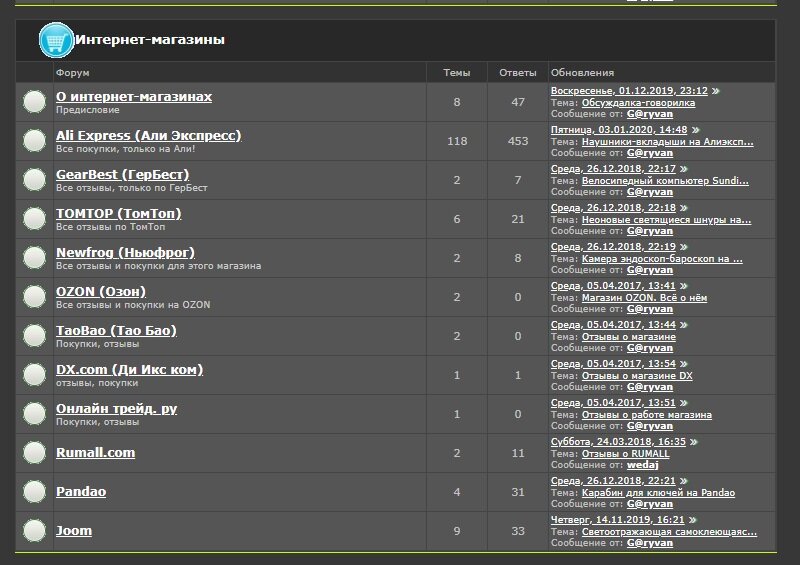Click status icon for DX.com forum

pos(35,375)
